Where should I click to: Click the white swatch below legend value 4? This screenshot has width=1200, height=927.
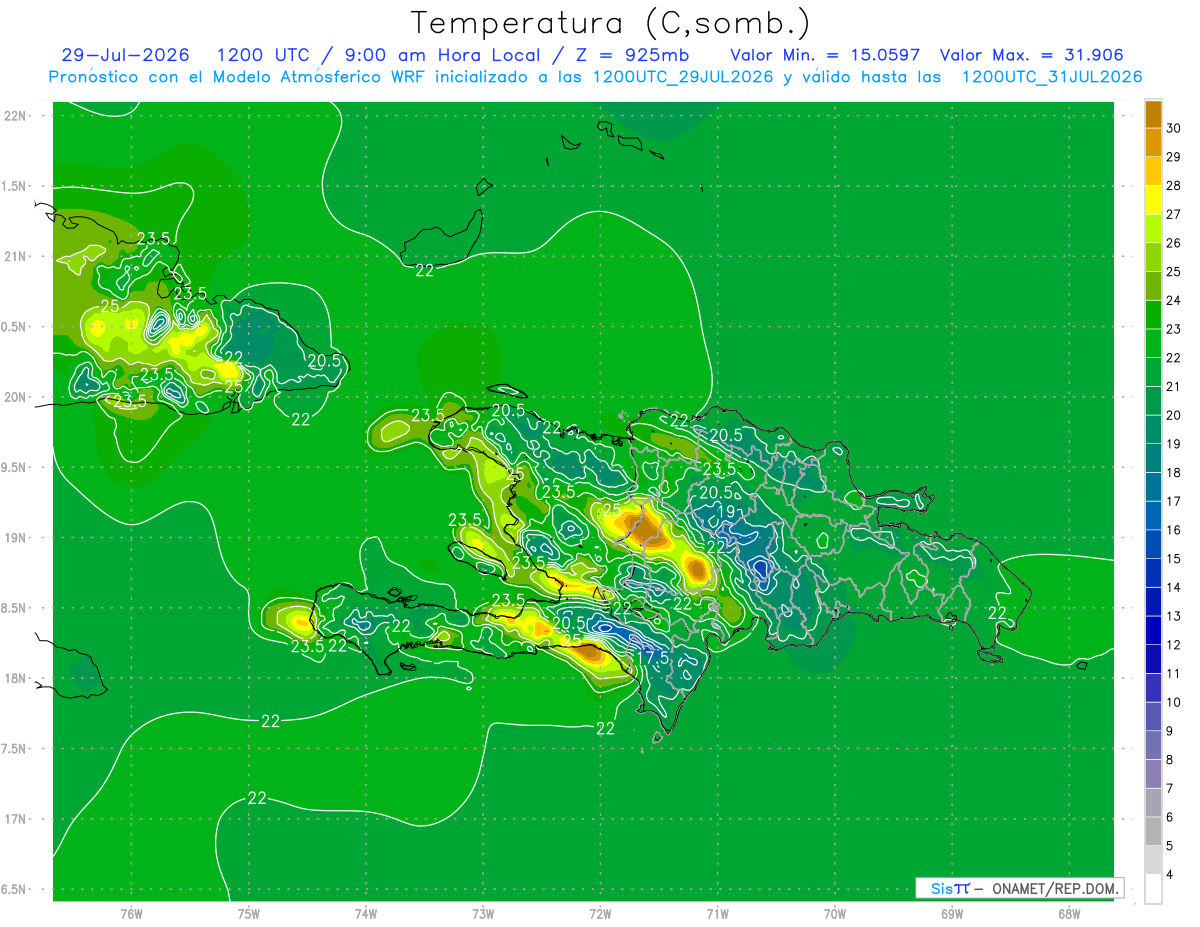pos(1153,889)
